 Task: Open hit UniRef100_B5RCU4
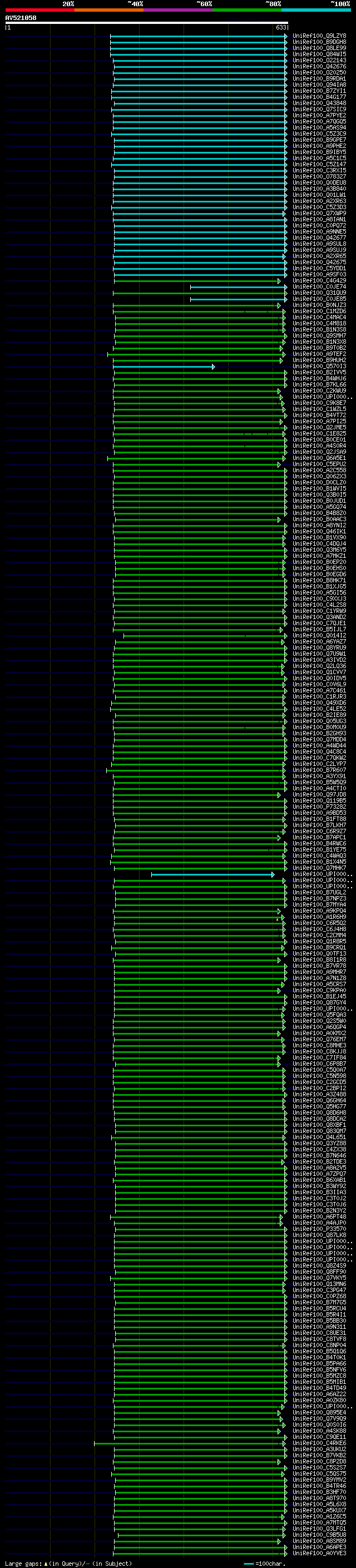coord(319,1308)
